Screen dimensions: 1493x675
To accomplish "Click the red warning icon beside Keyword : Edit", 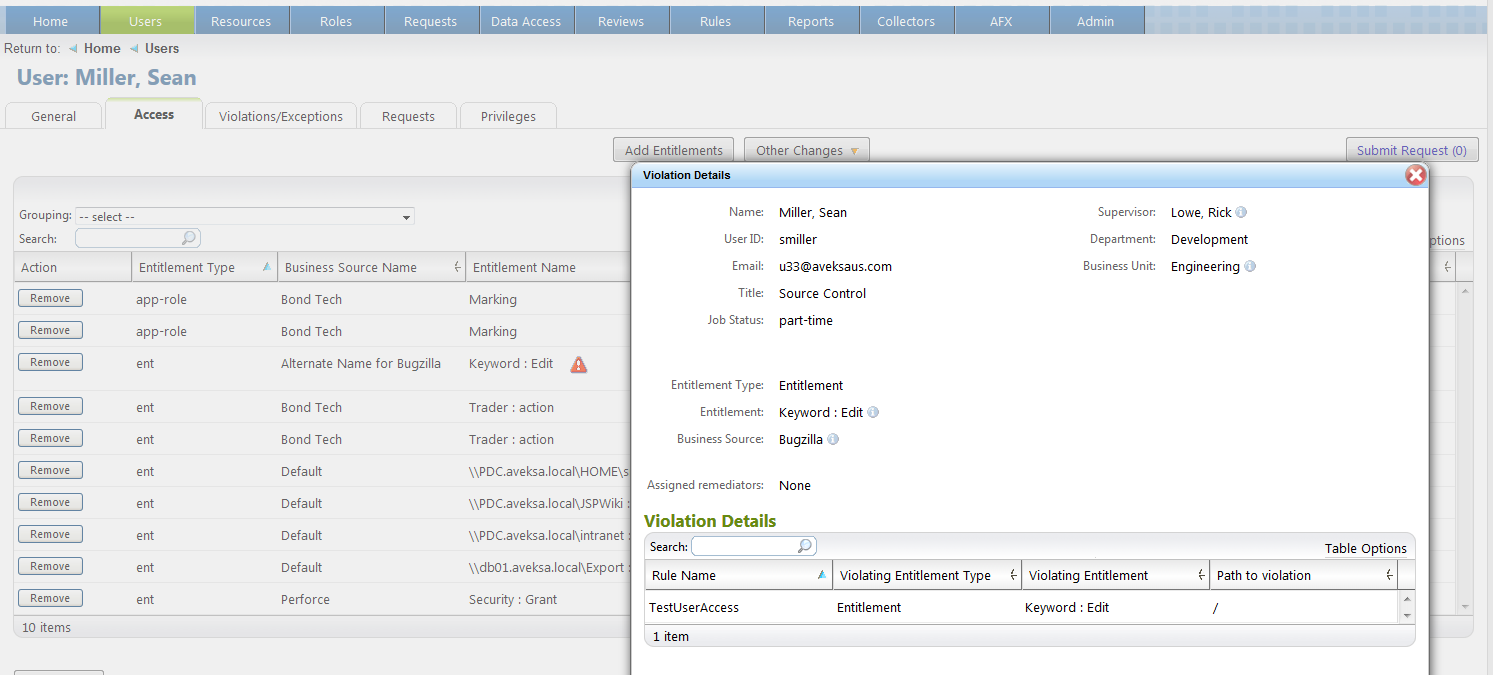I will pos(578,365).
